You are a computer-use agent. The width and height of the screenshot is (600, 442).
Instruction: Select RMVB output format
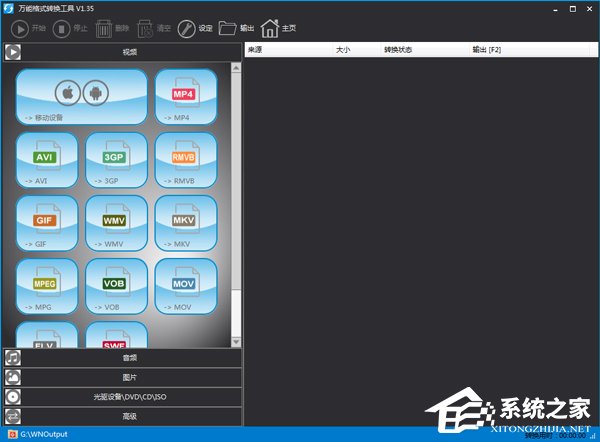tap(185, 160)
